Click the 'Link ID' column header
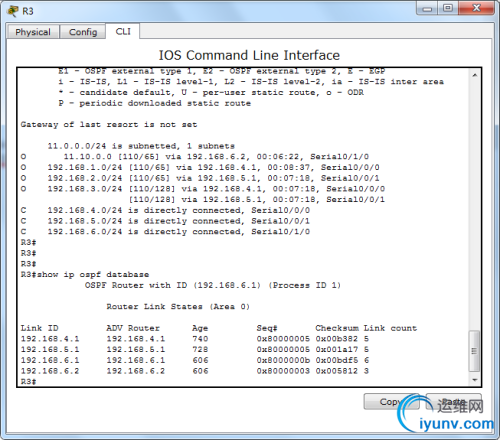Screen dimensions: 500x440 [x=39, y=328]
